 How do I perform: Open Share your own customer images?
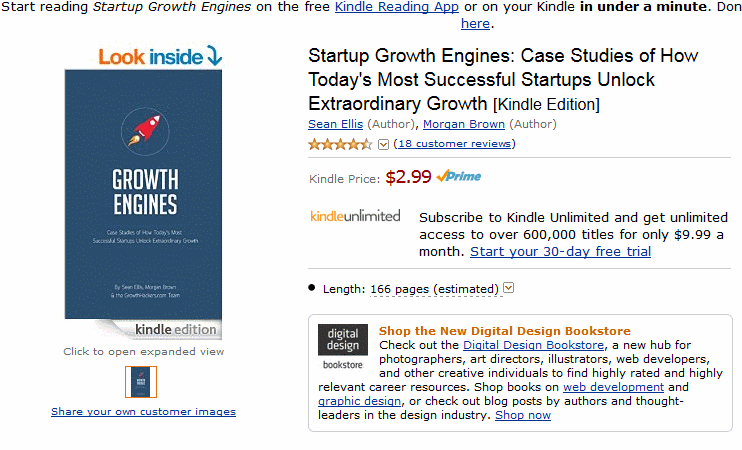(x=143, y=411)
